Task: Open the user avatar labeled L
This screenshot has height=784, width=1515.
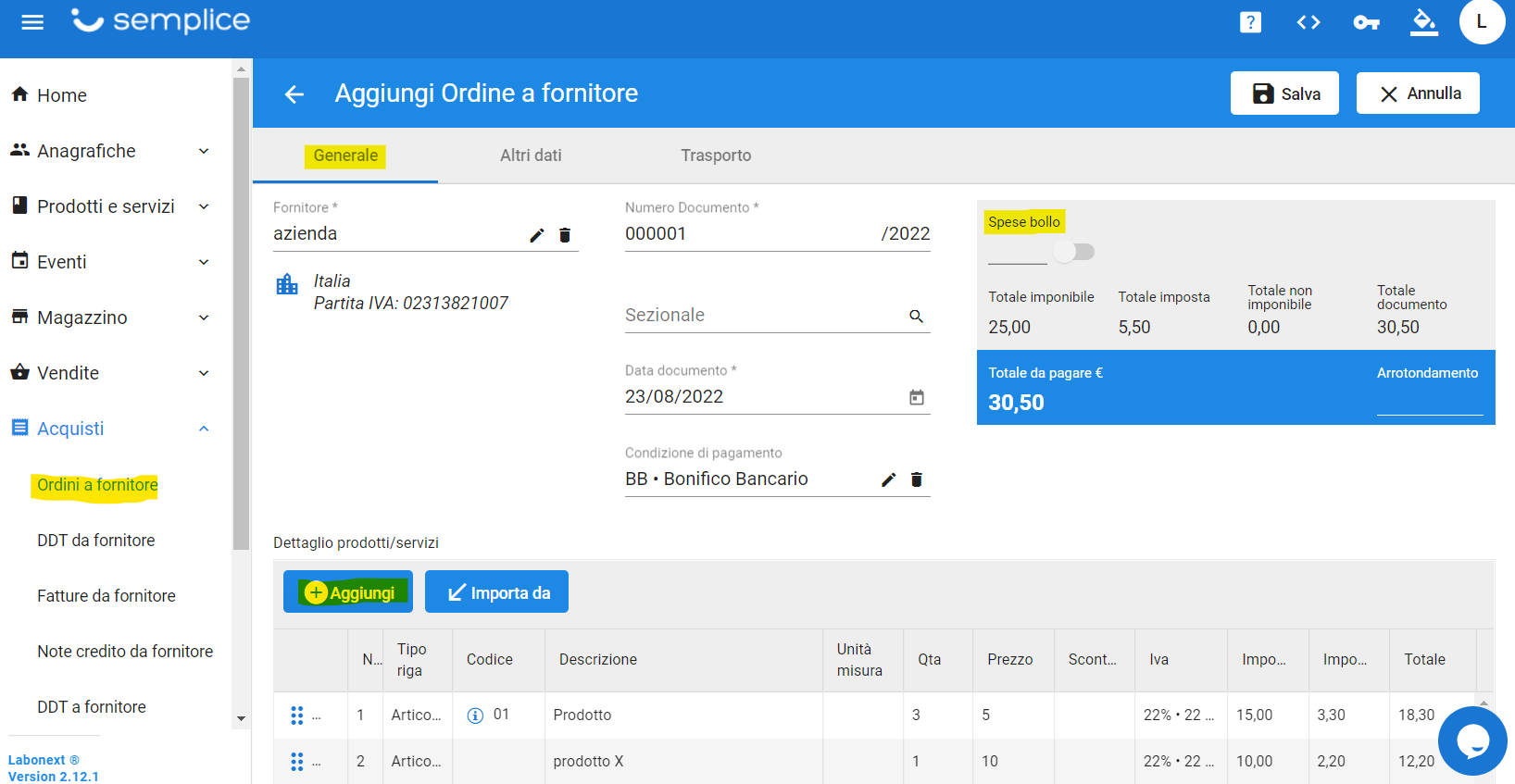Action: click(1482, 21)
